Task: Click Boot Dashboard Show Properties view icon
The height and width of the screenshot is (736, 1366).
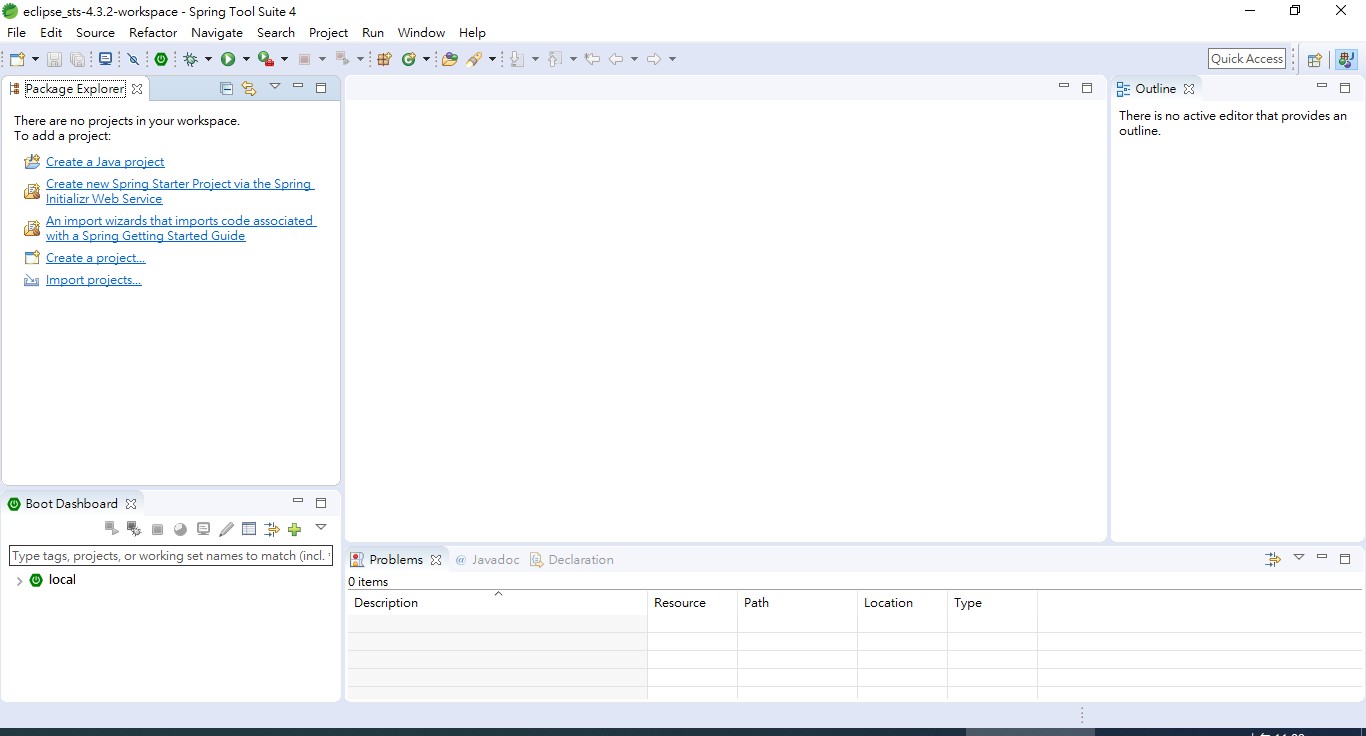Action: click(x=249, y=529)
